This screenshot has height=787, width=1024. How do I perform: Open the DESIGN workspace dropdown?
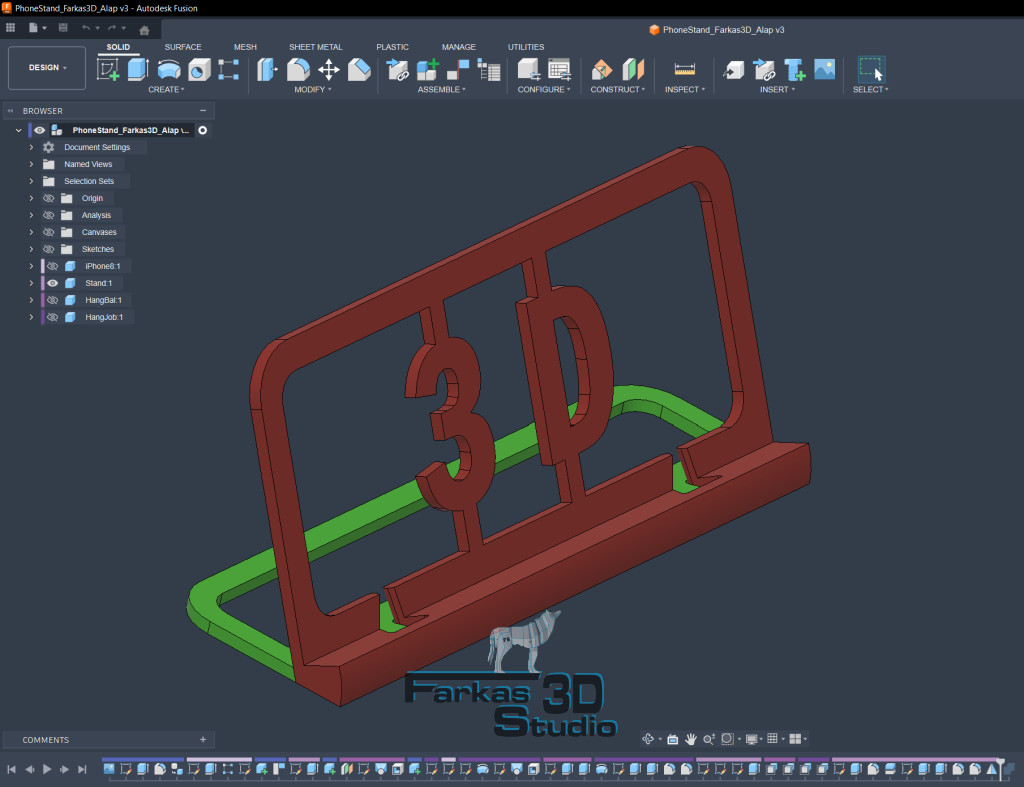coord(47,68)
